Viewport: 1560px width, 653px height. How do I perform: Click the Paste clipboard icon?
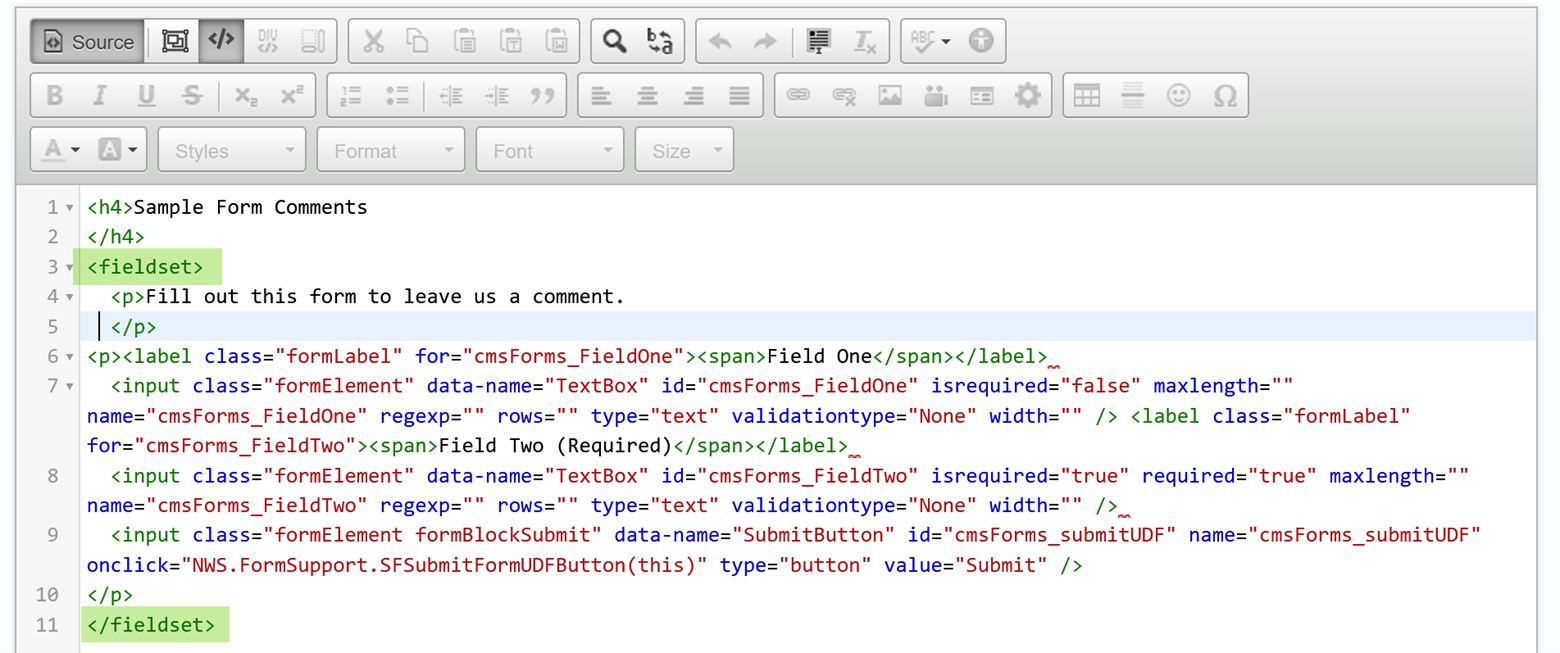point(464,42)
